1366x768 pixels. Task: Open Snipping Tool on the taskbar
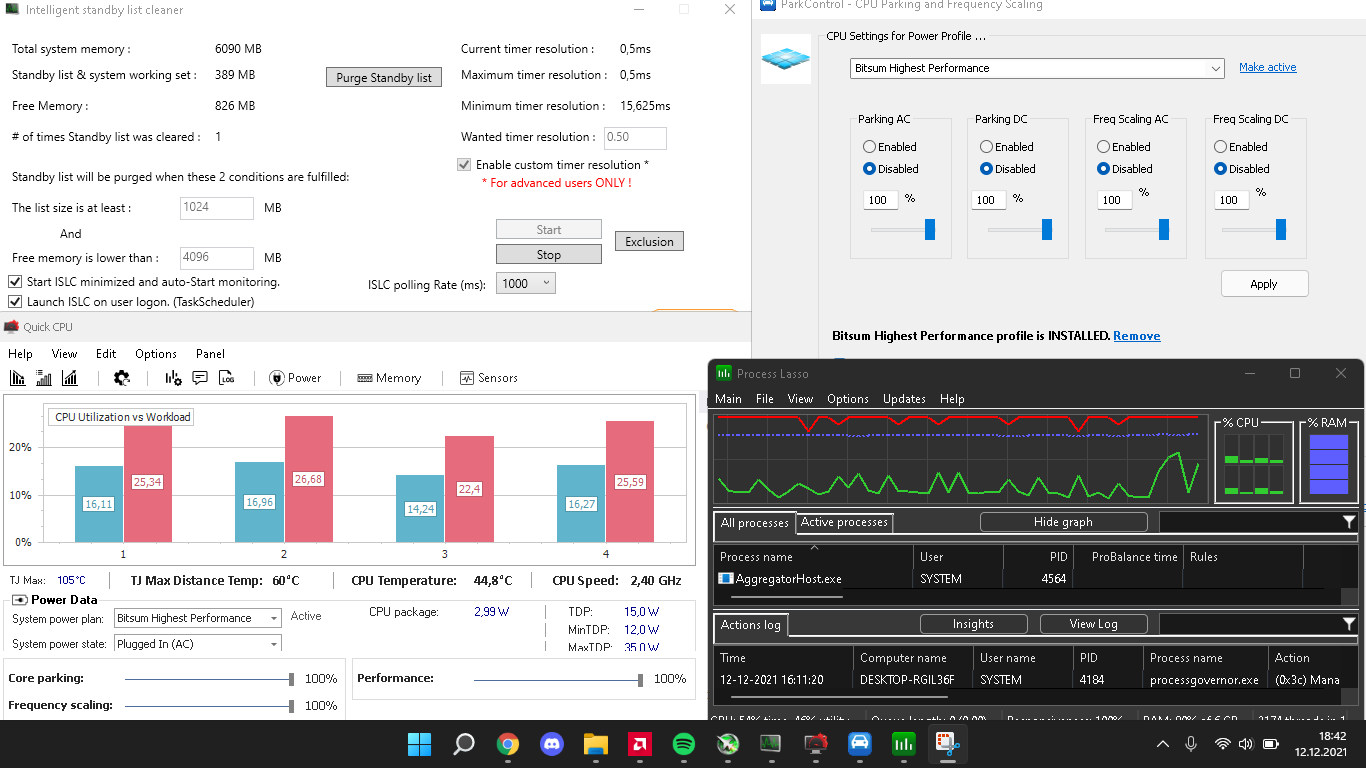pos(947,744)
